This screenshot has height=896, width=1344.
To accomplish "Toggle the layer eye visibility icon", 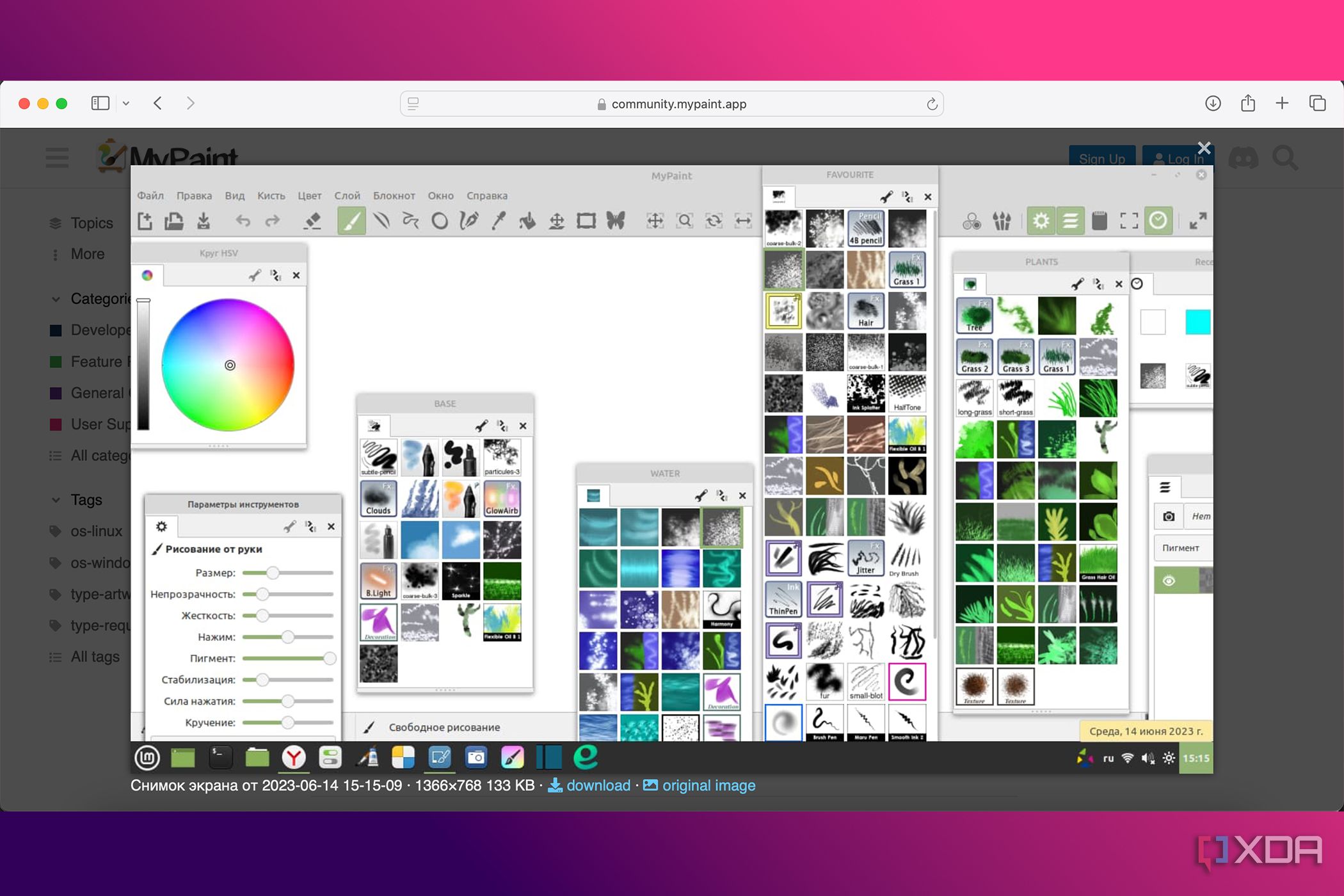I will [1169, 580].
